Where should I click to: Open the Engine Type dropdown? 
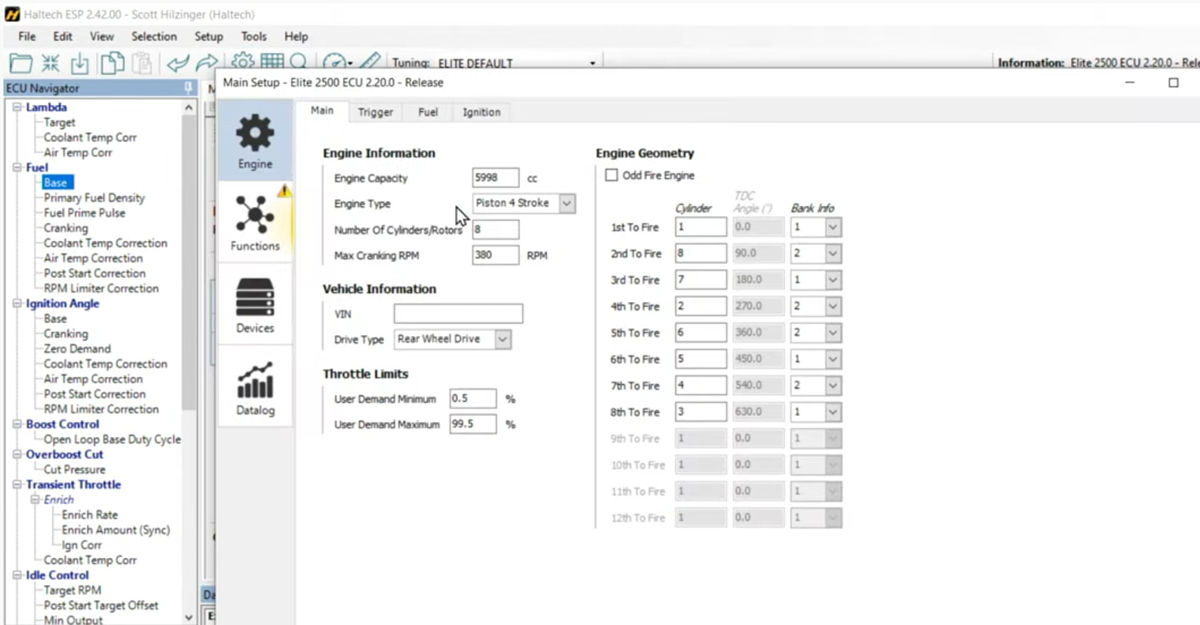tap(567, 204)
